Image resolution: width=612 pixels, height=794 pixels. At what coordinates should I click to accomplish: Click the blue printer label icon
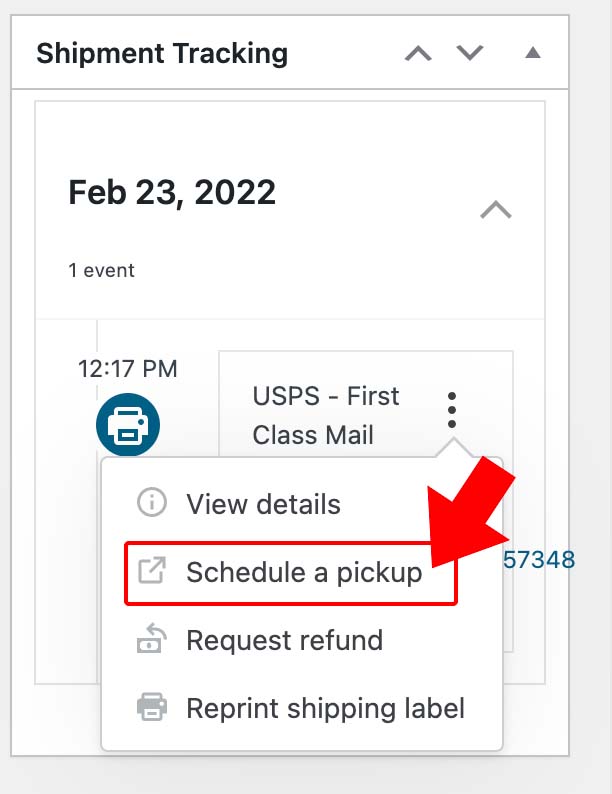click(128, 425)
